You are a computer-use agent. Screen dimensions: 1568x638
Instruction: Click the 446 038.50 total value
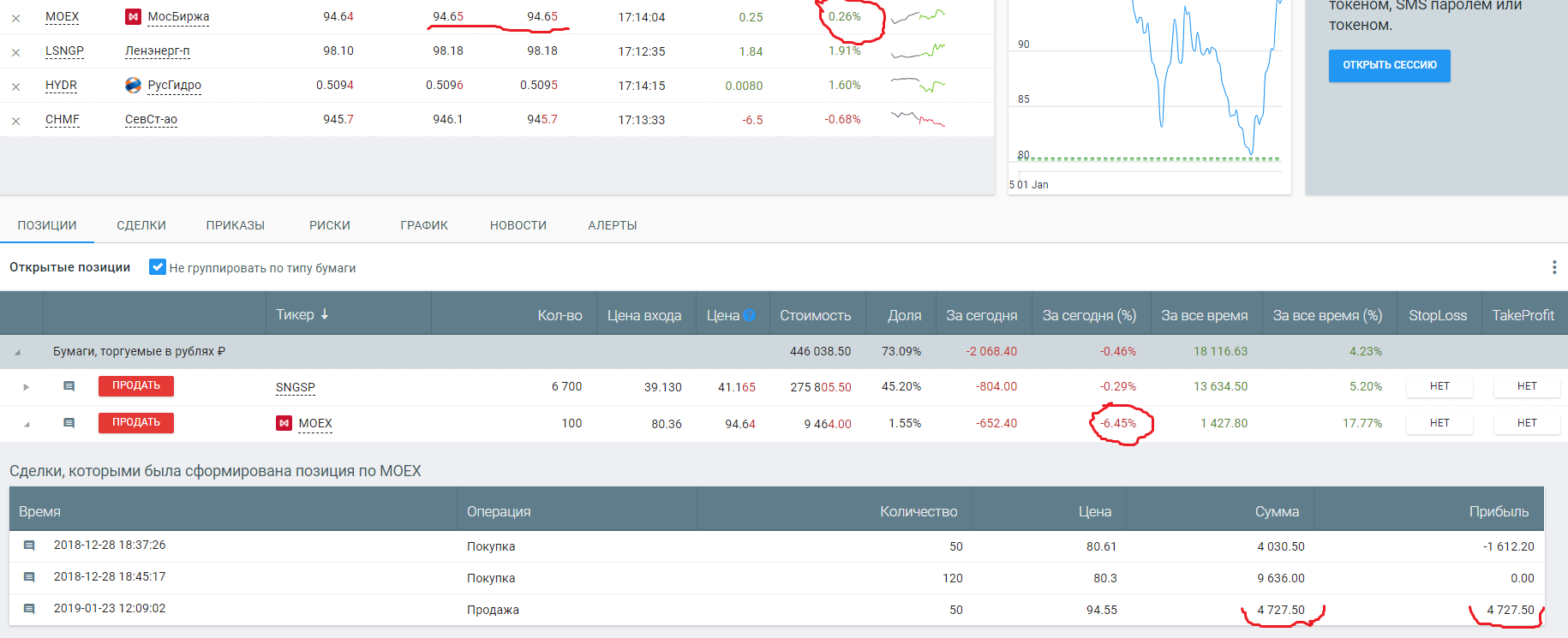click(821, 351)
